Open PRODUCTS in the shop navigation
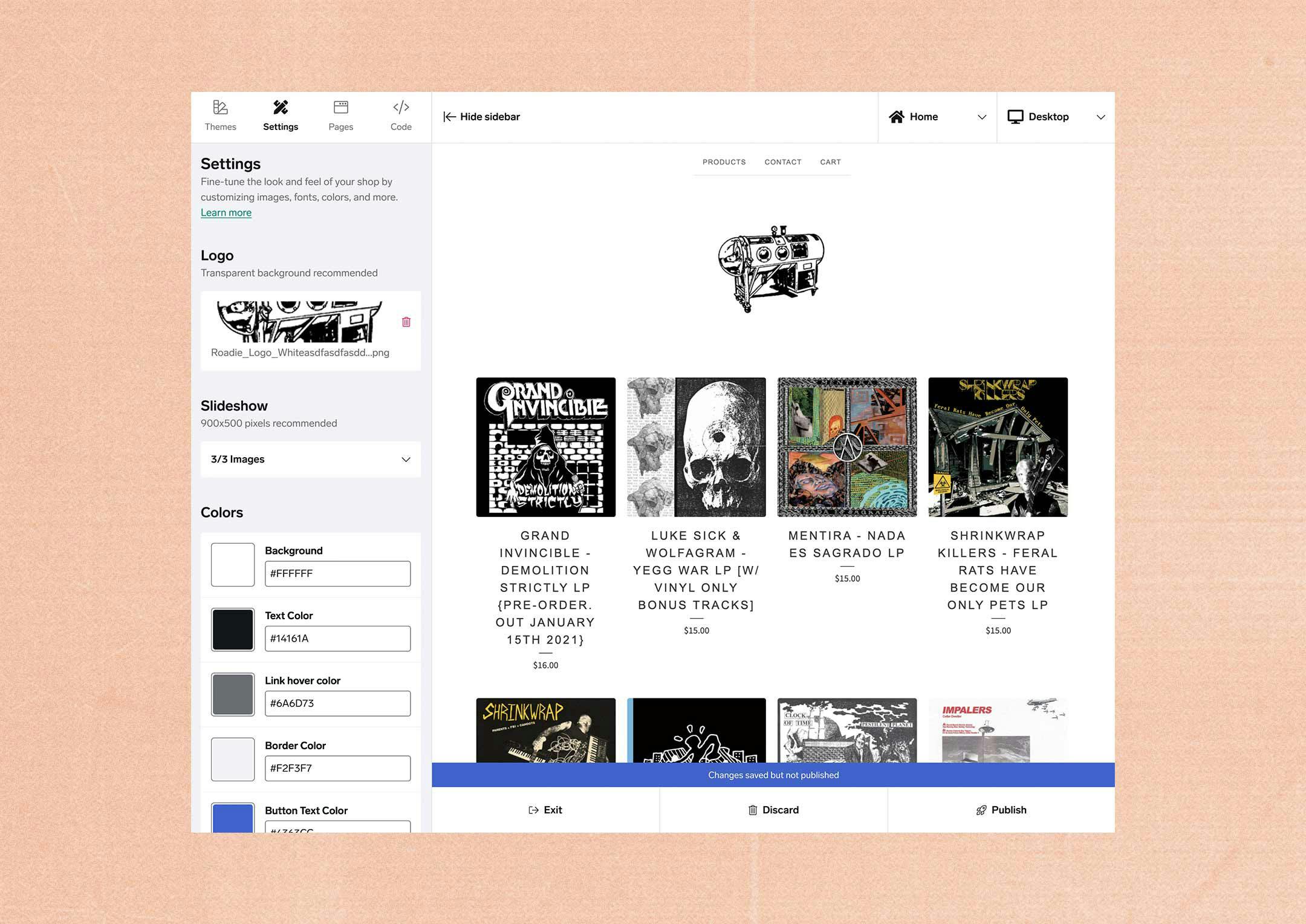Screen dimensions: 1306x924 tap(724, 162)
